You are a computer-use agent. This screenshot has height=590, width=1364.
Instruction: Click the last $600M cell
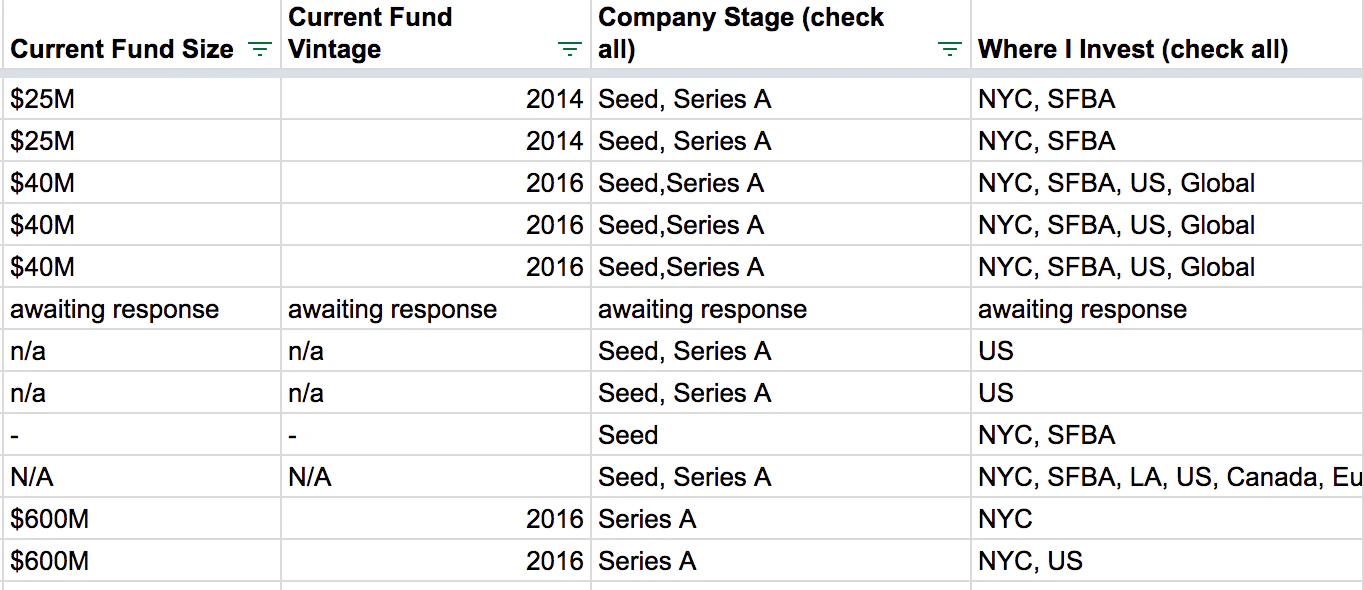tap(45, 561)
